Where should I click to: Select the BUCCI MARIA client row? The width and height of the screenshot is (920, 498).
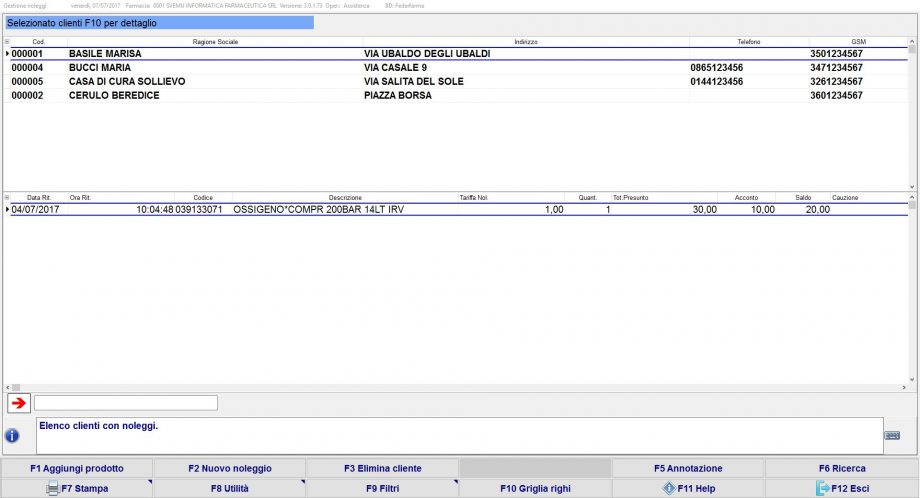coord(100,68)
